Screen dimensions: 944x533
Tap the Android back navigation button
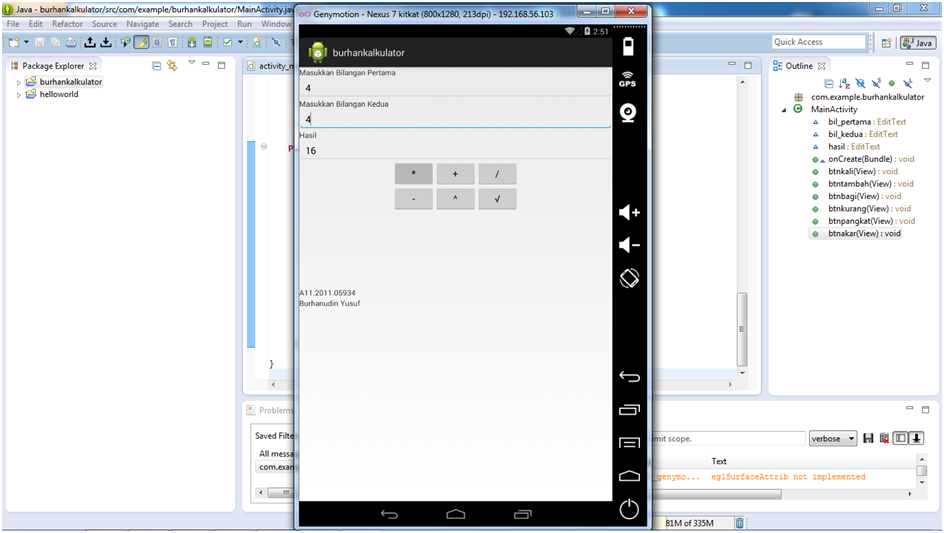click(x=390, y=514)
